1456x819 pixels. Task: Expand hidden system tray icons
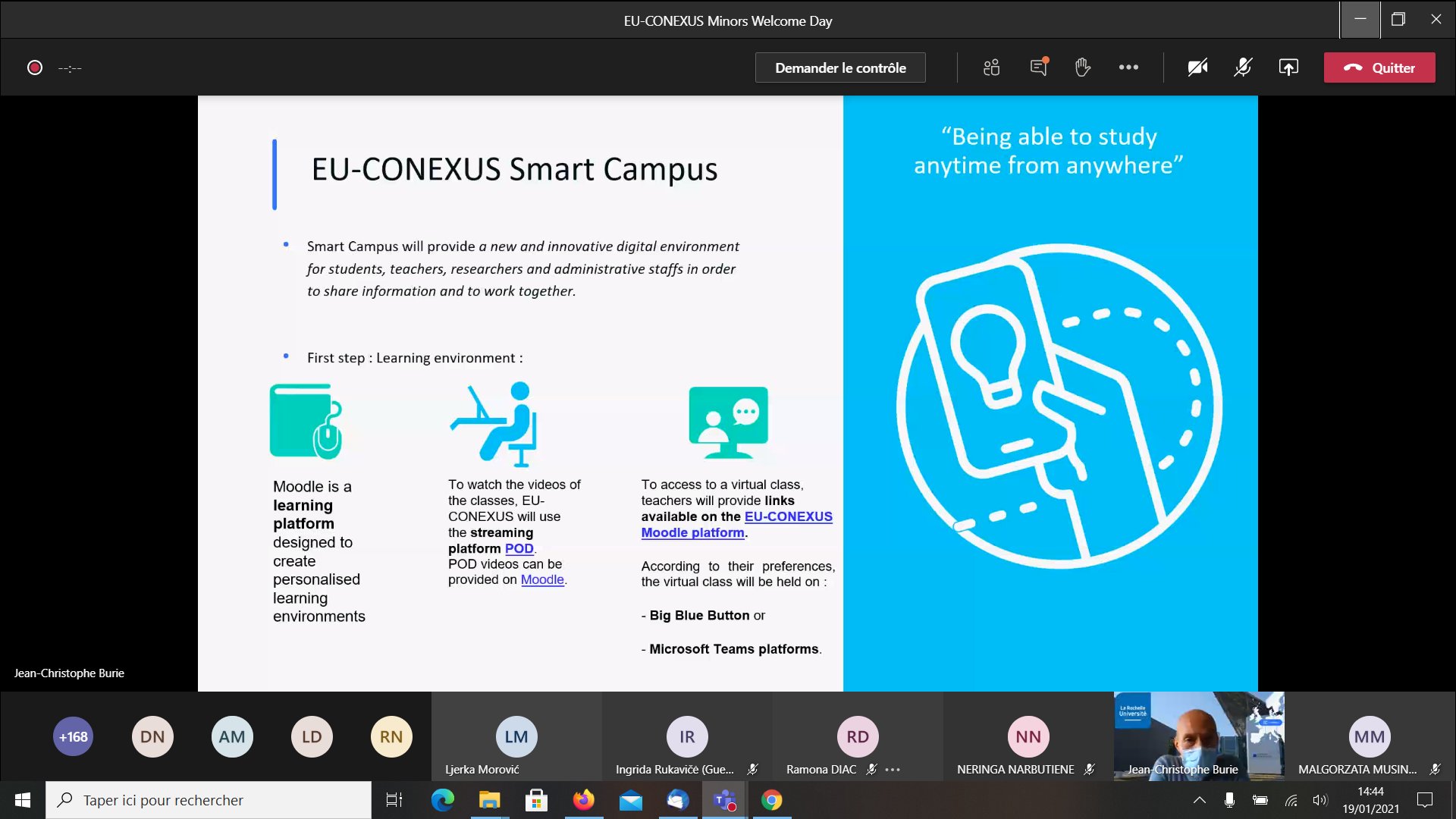[1200, 799]
